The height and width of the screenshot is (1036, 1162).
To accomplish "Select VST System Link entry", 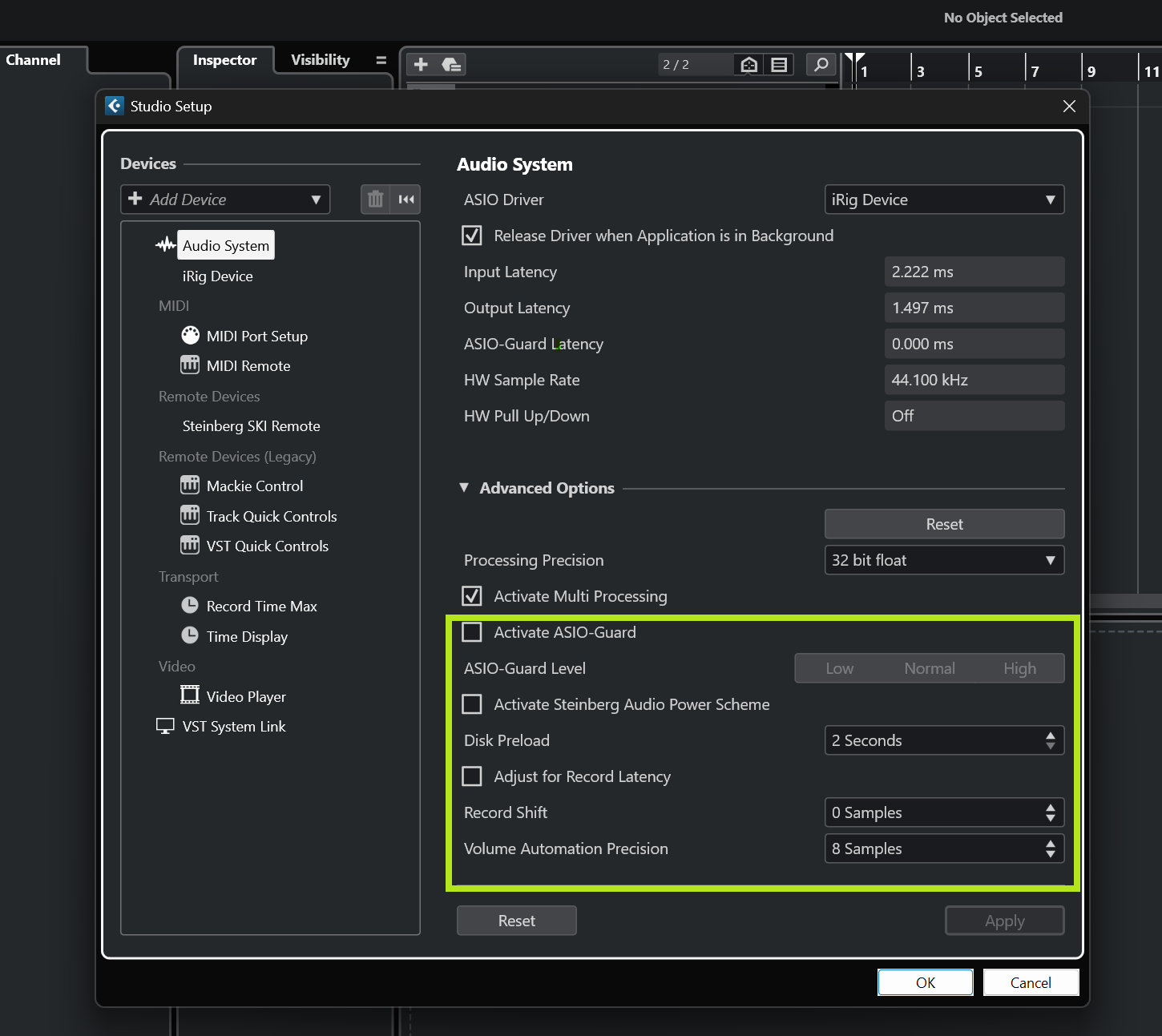I will click(234, 726).
